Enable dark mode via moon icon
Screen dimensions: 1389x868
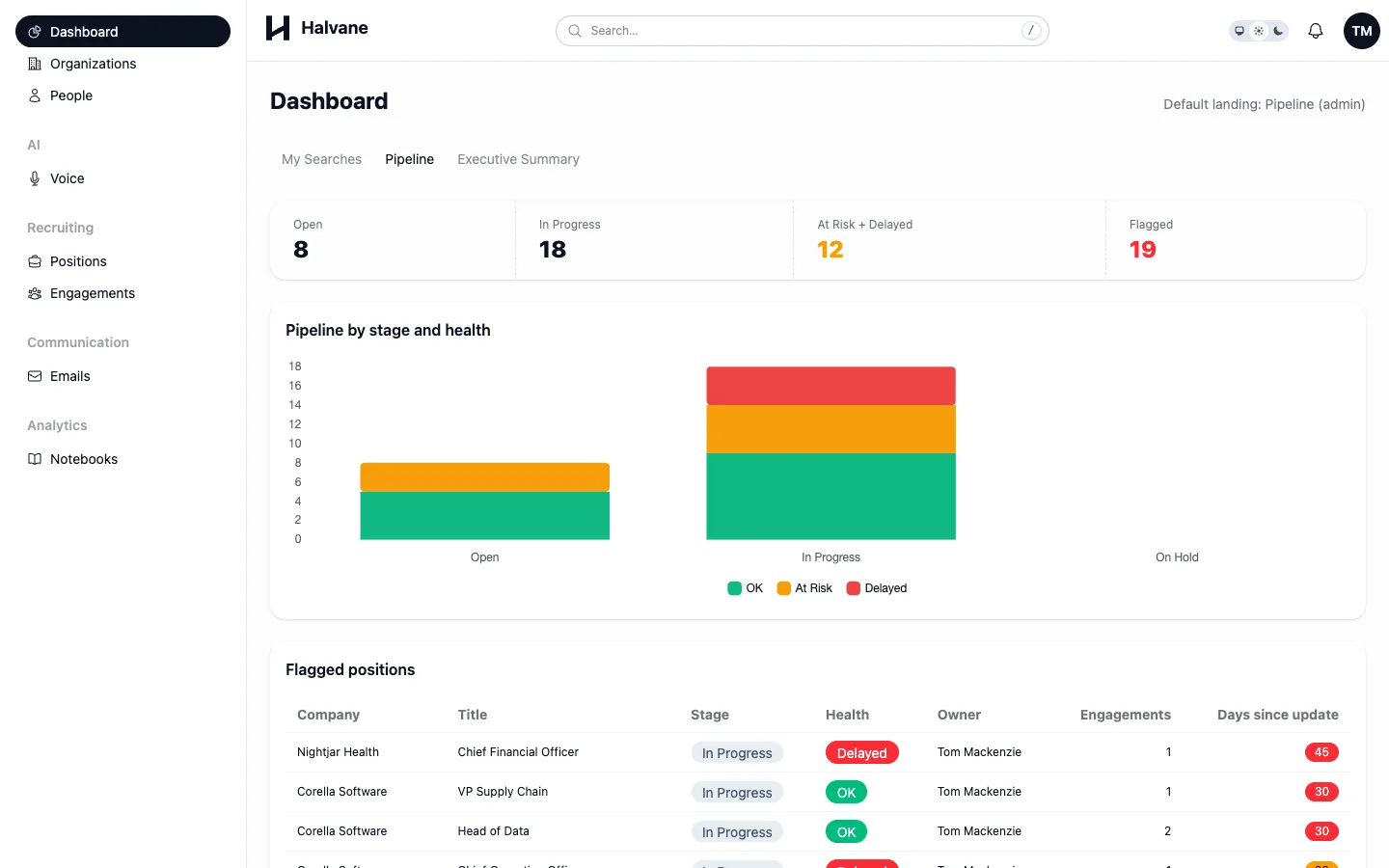coord(1278,31)
